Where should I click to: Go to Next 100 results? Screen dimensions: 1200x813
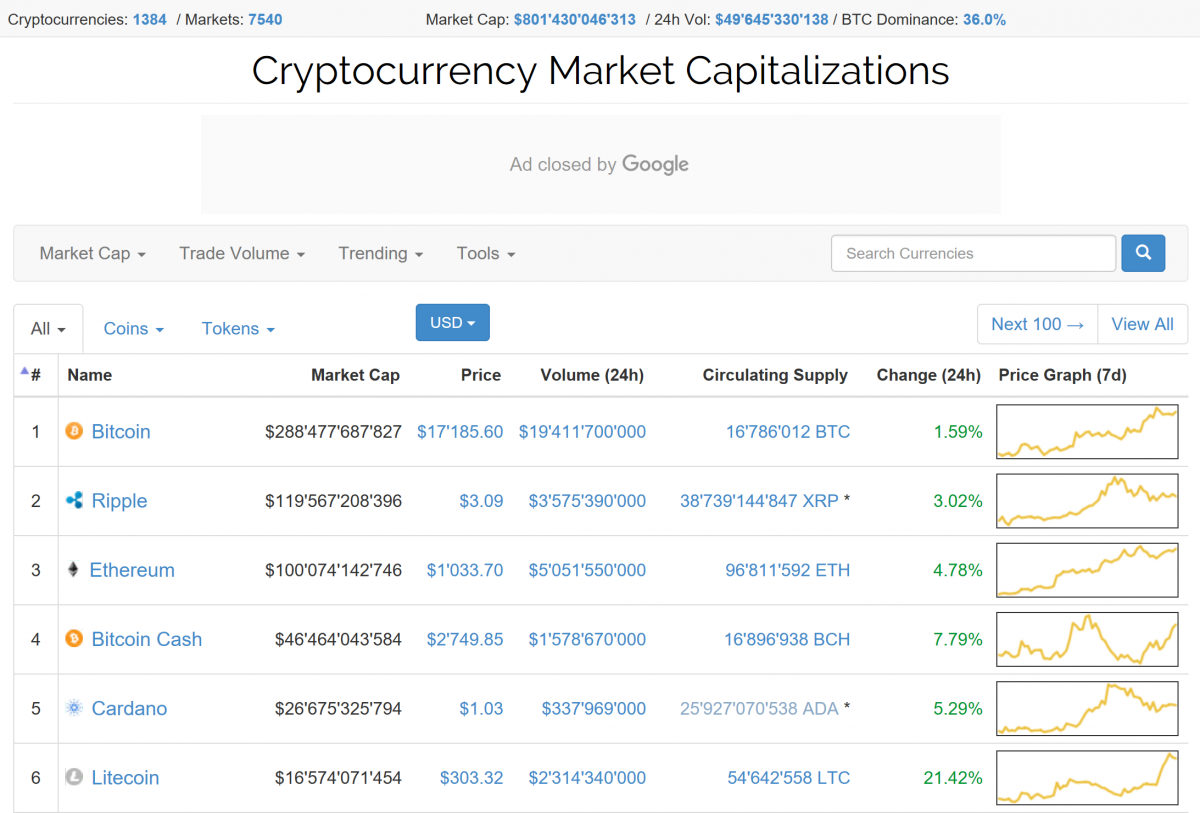[x=1037, y=324]
